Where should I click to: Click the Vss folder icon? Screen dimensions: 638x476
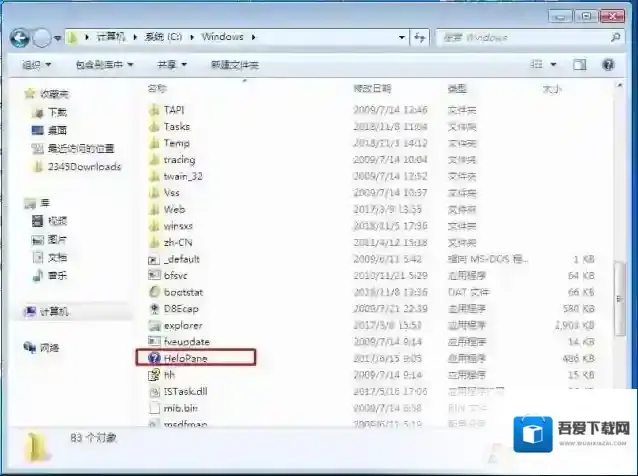[154, 193]
